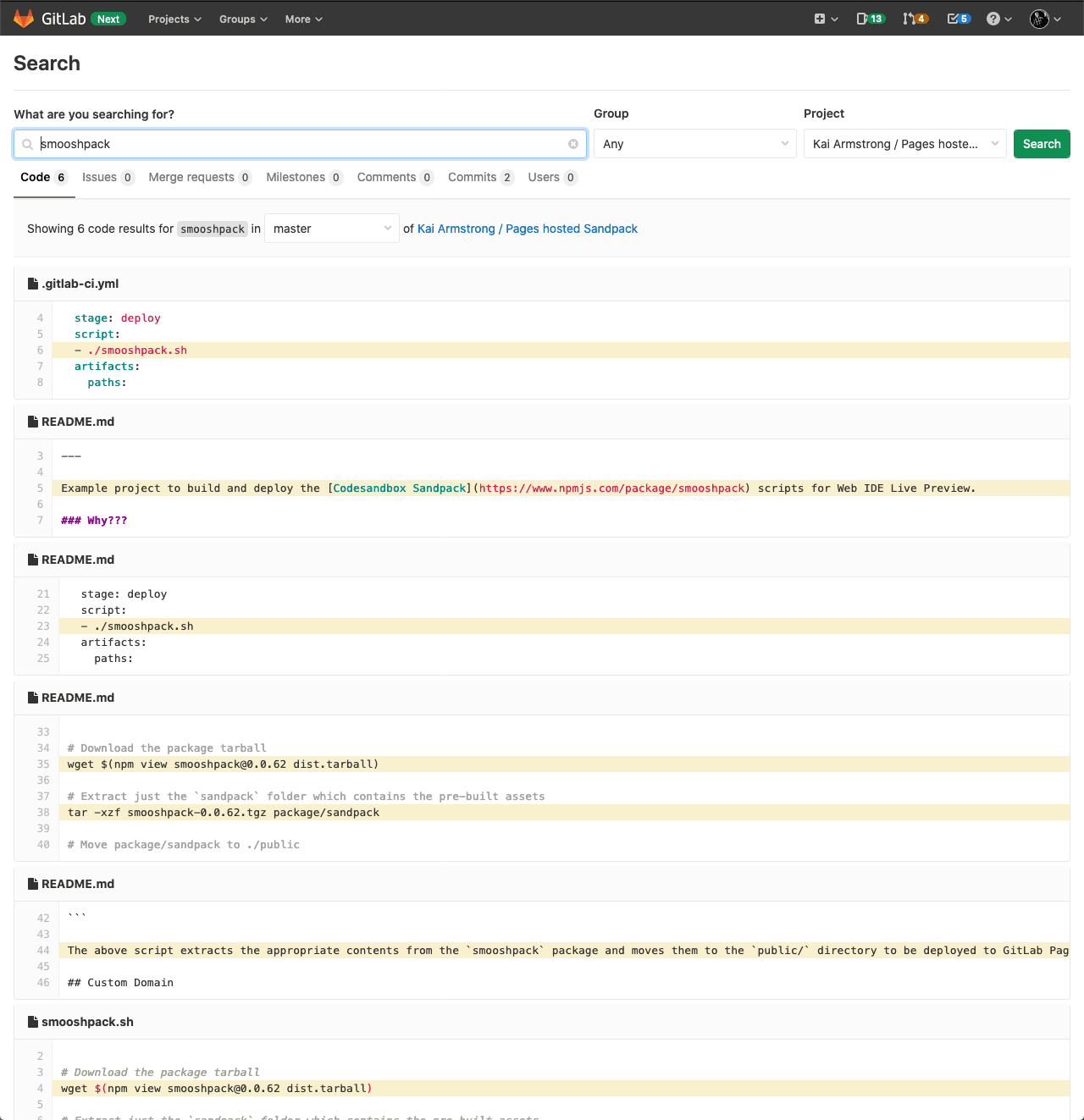Open the Merge requests icon showing 4
The image size is (1084, 1120).
pos(915,18)
